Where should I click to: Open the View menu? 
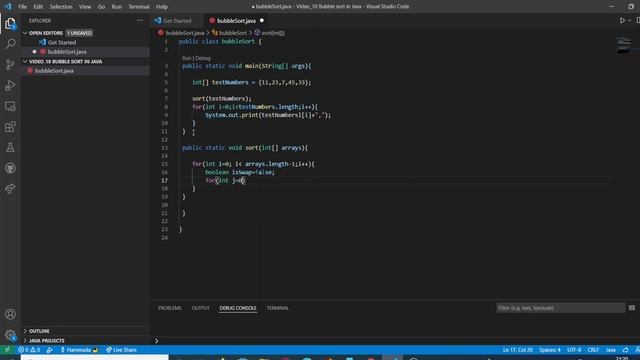[x=85, y=7]
